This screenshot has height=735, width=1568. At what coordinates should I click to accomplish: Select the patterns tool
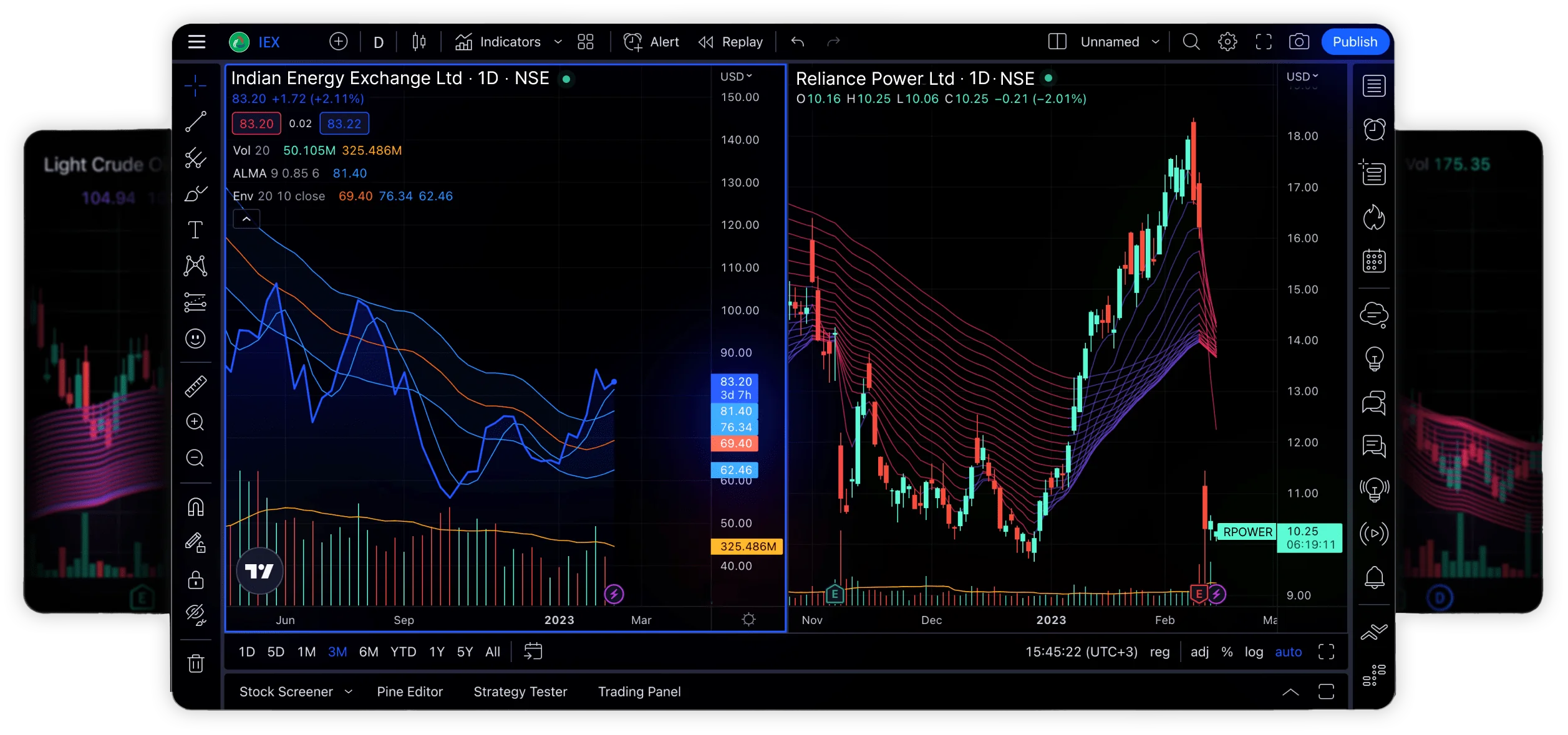point(195,266)
